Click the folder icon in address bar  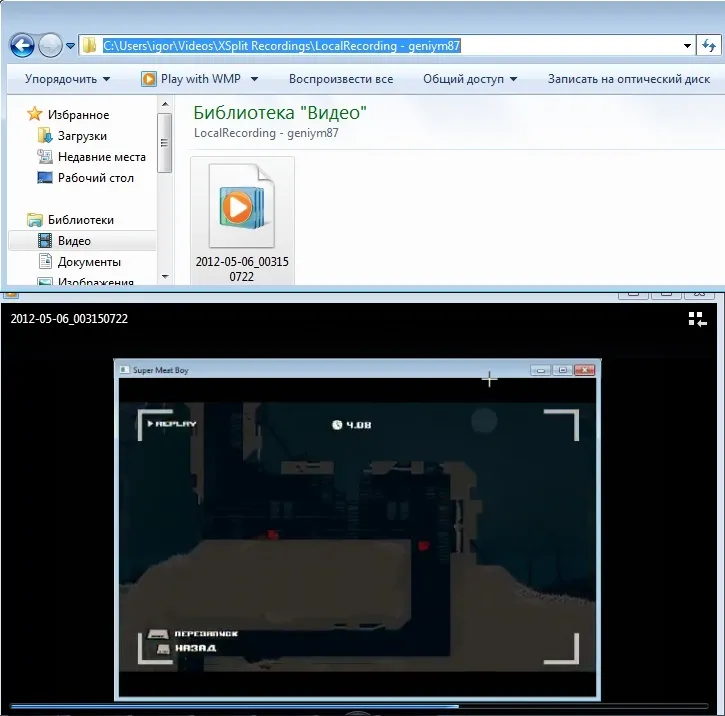90,45
